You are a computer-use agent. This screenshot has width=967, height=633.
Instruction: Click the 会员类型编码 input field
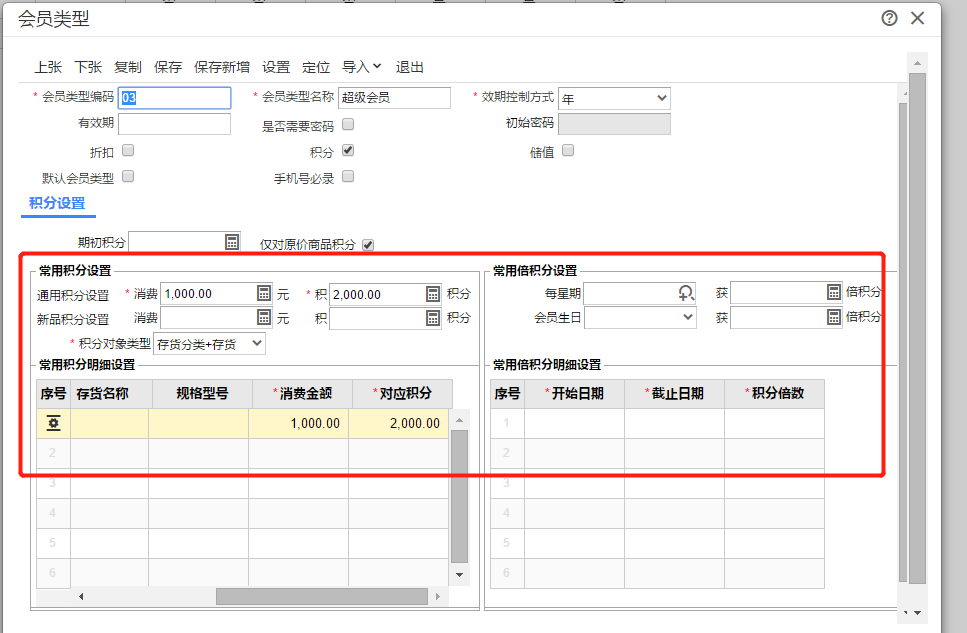click(x=175, y=97)
